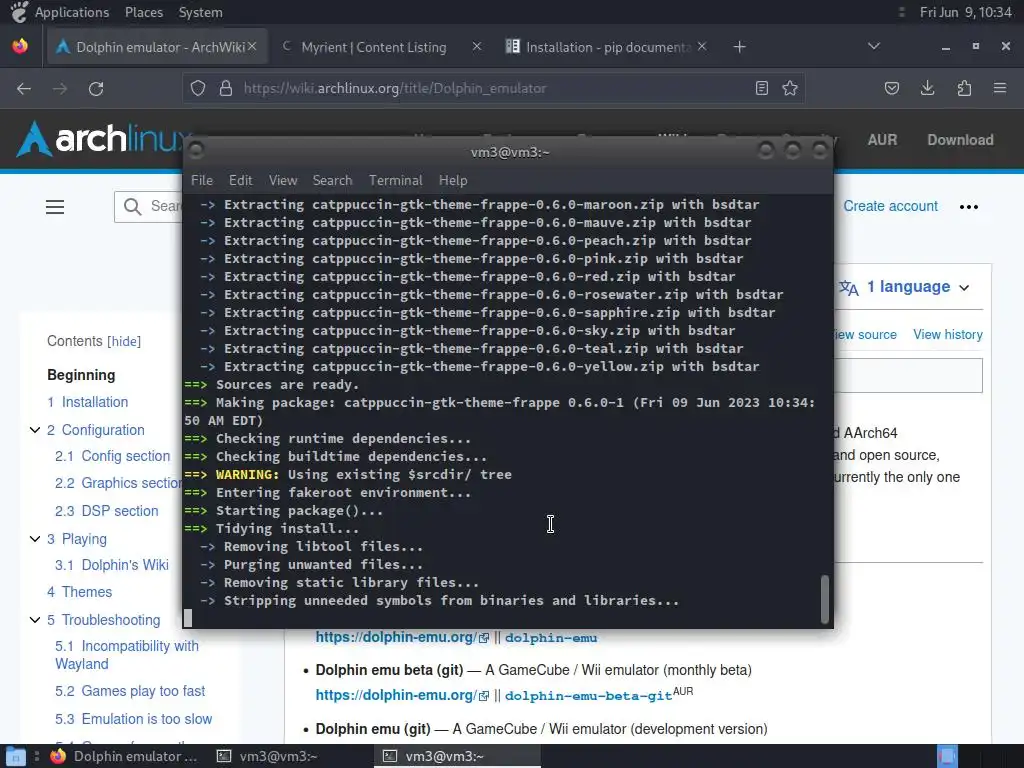Jump to 2.3 DSP section
1024x768 pixels.
tap(106, 511)
